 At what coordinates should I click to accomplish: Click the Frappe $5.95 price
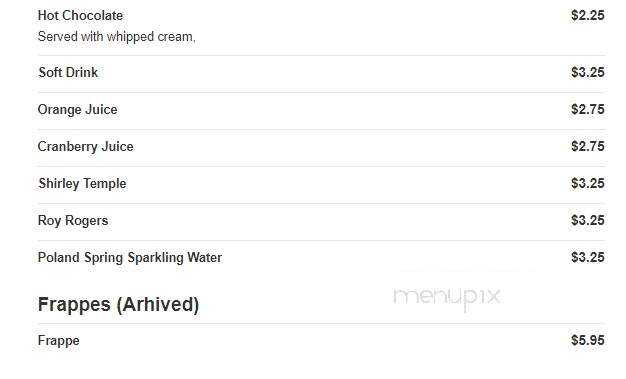pos(588,341)
